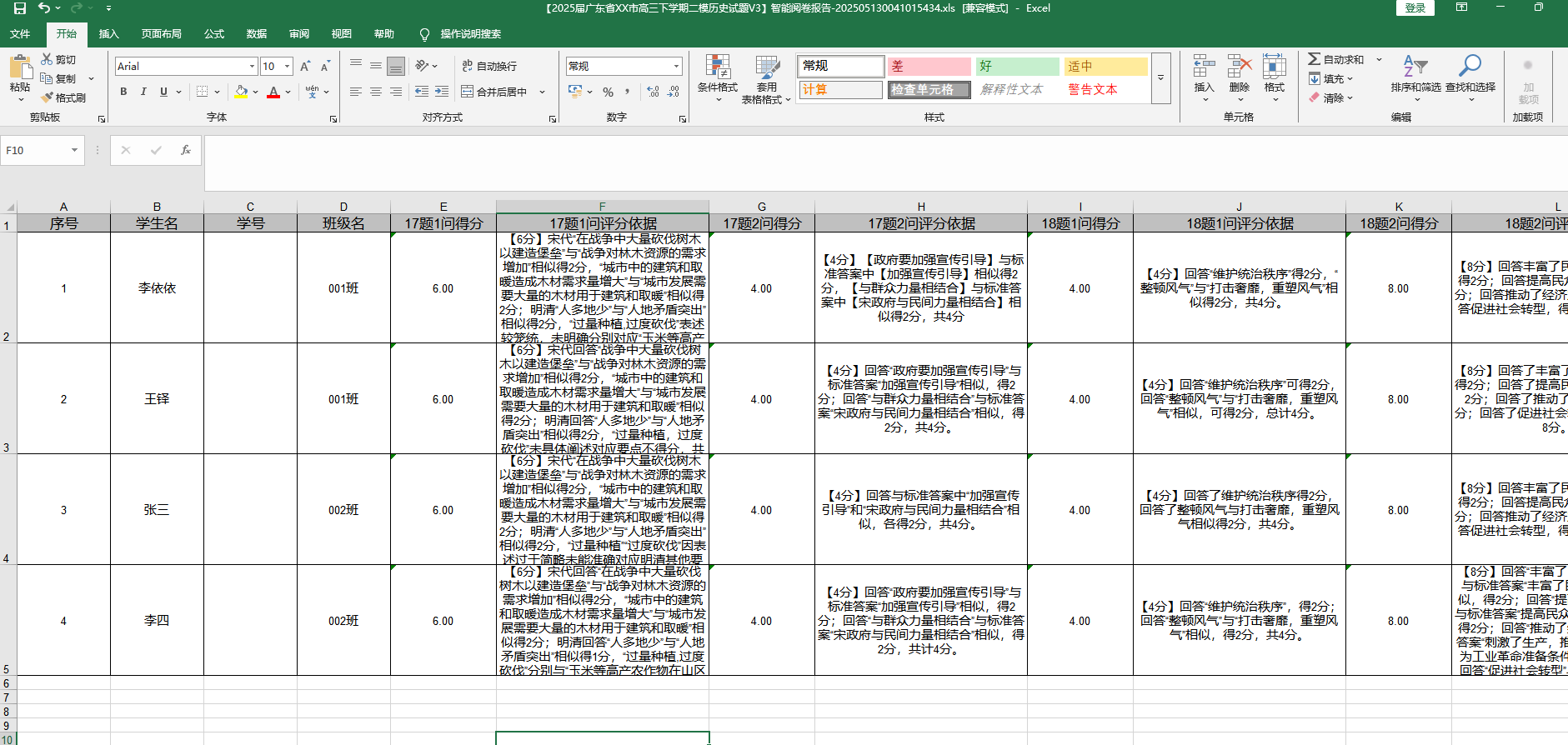Click the Cut (剪切) scissors icon

[x=48, y=59]
